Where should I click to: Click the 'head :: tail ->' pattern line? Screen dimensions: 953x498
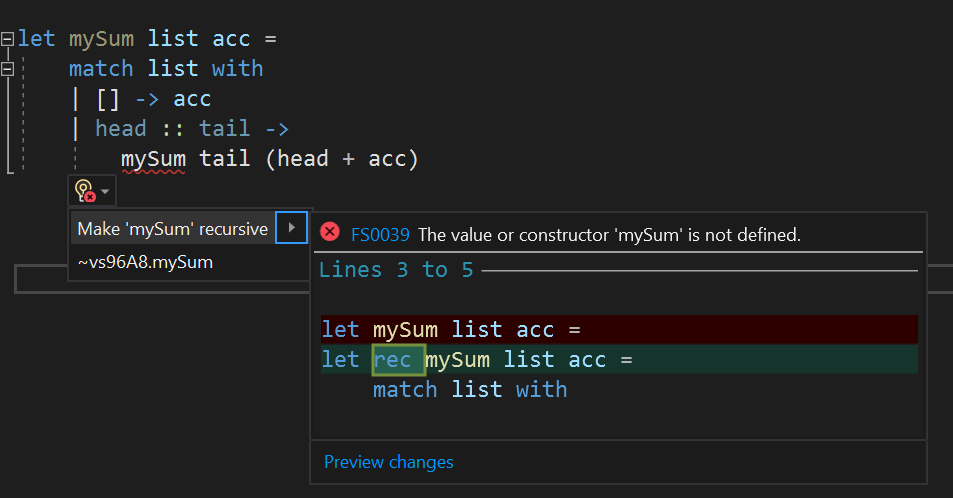pyautogui.click(x=181, y=129)
